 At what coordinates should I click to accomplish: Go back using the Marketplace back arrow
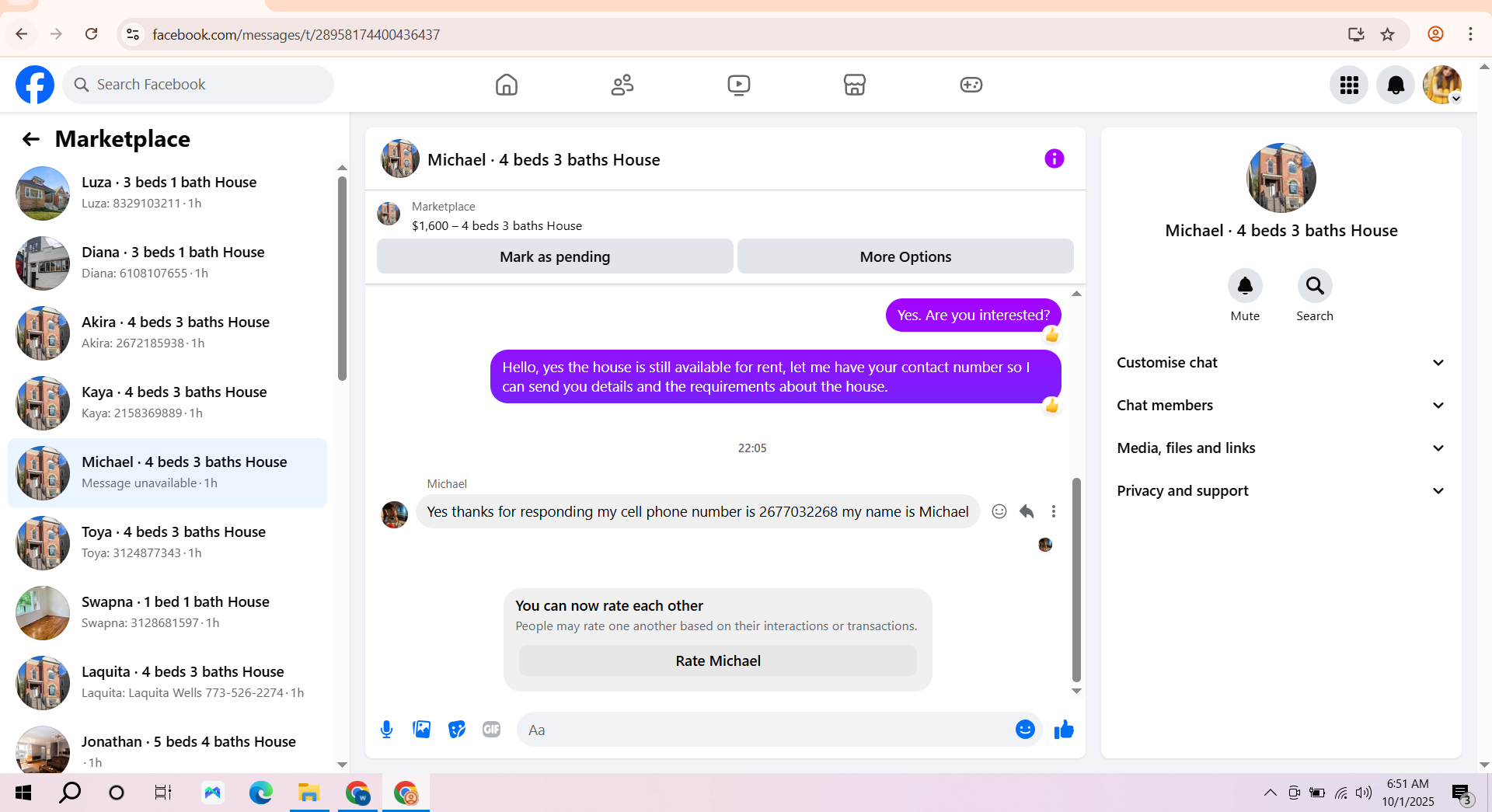31,139
